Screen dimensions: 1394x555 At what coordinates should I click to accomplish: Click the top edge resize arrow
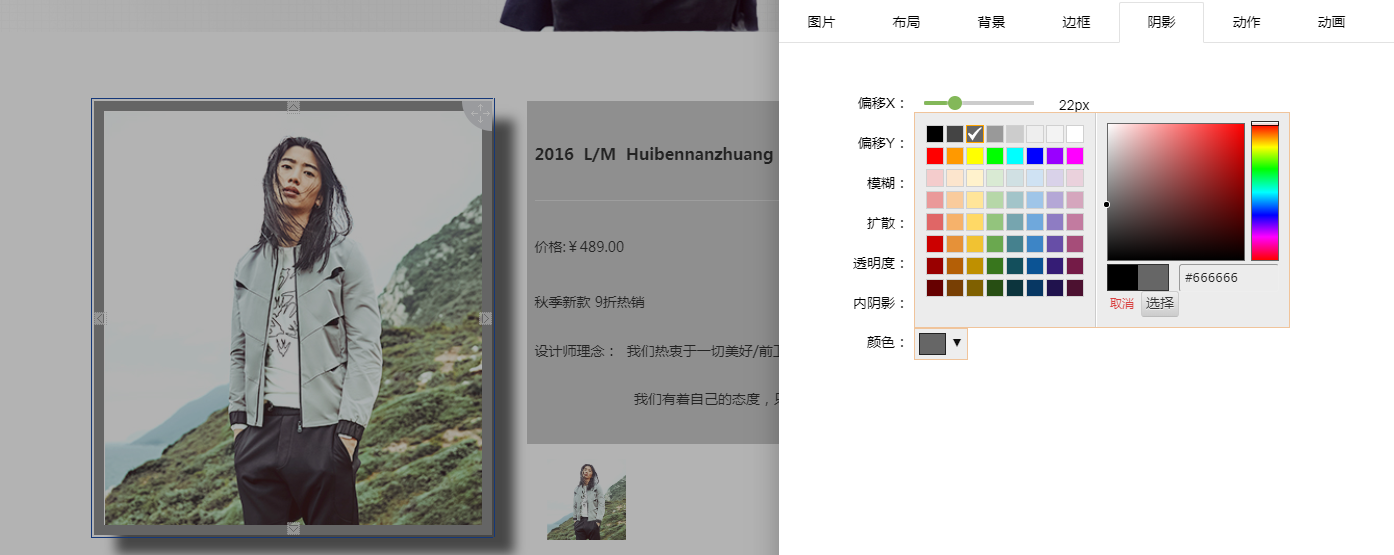(293, 106)
